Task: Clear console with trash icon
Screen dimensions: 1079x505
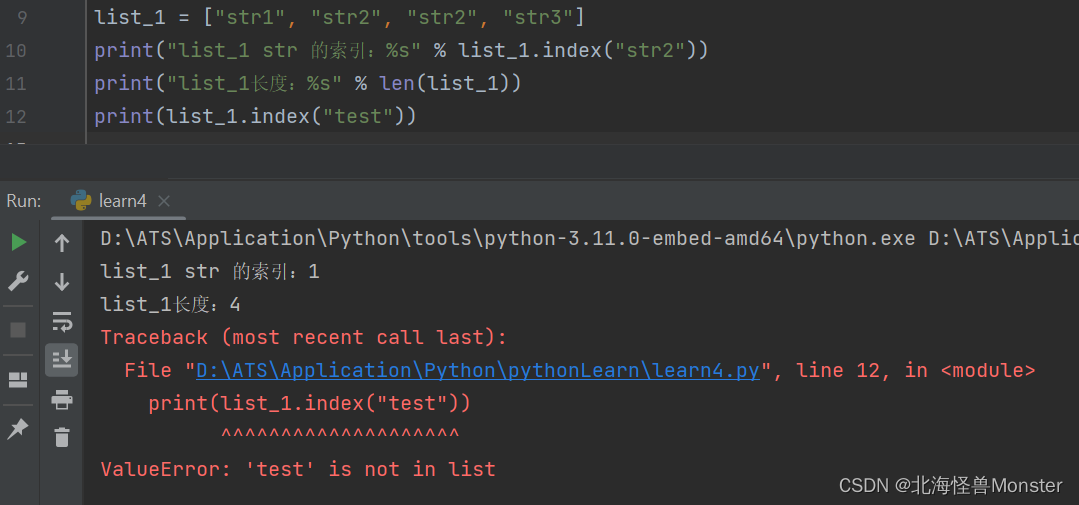Action: 62,437
